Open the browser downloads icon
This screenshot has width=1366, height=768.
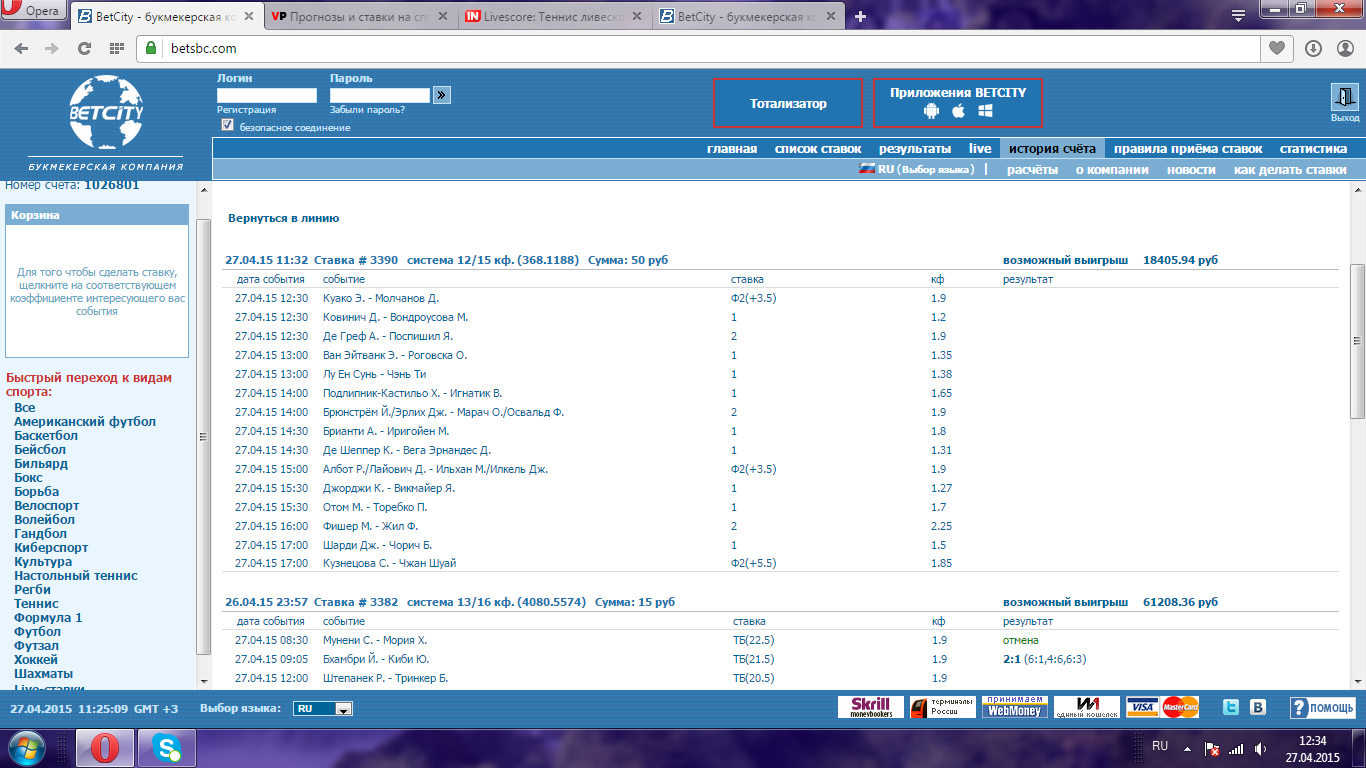(1314, 48)
